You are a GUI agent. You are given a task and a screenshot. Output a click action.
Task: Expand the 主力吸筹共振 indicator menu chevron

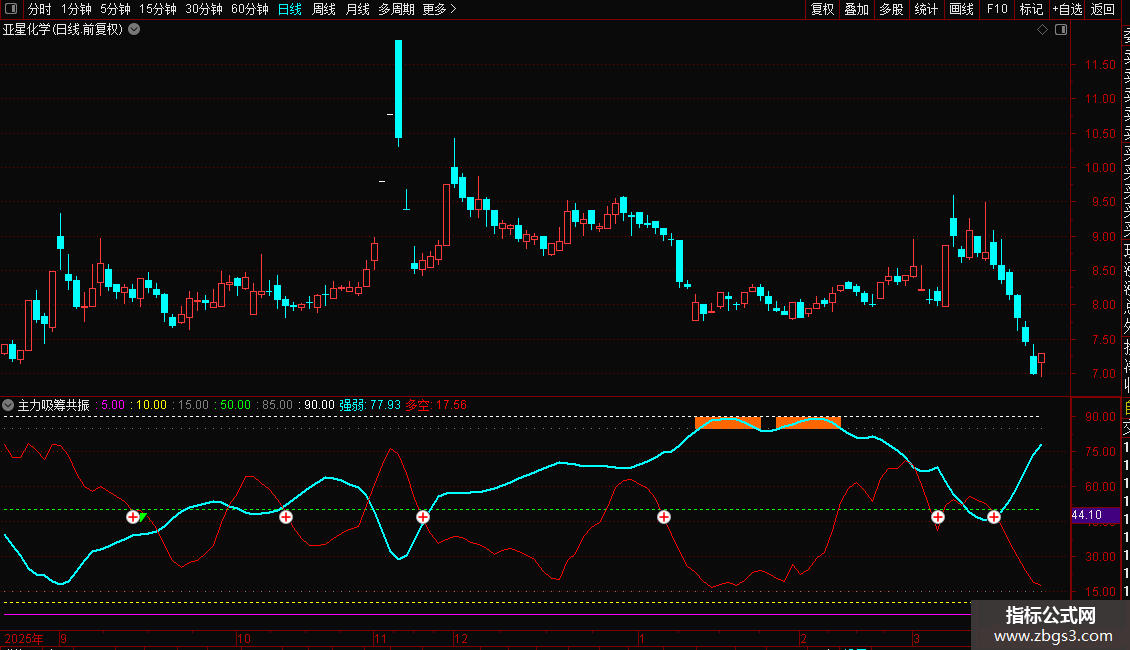click(8, 405)
